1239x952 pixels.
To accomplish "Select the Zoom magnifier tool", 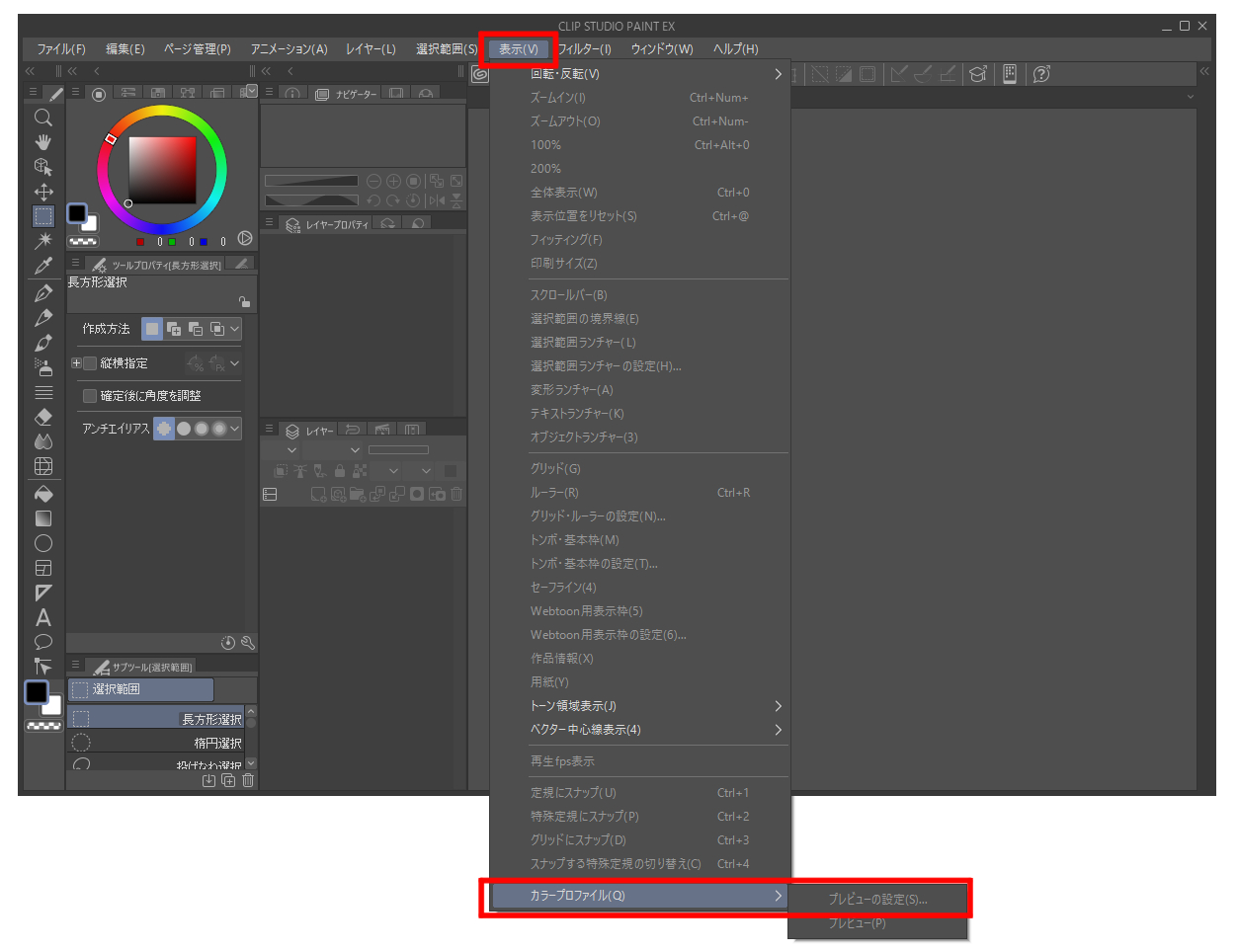I will (x=43, y=118).
